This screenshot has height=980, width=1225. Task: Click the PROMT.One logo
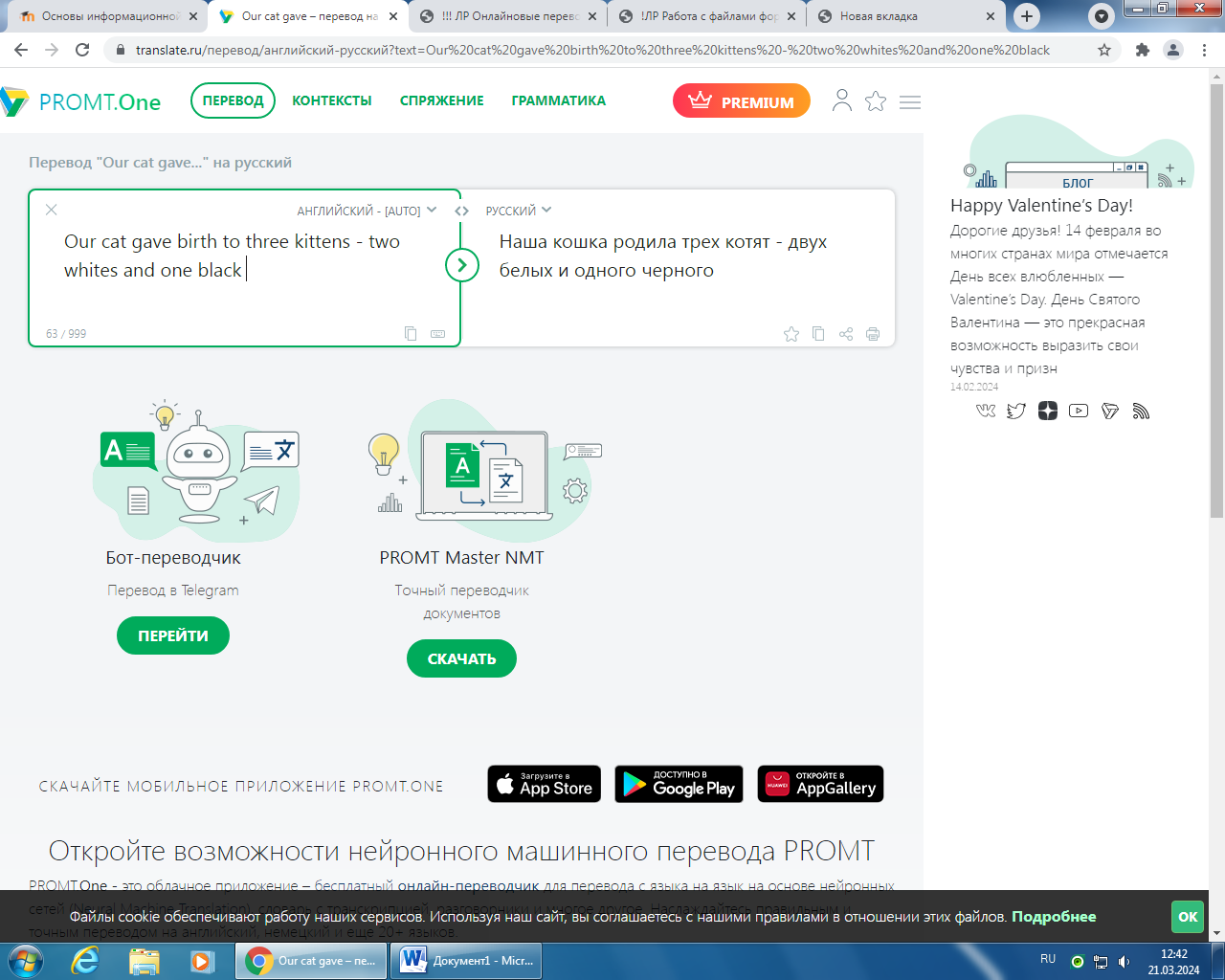pyautogui.click(x=80, y=101)
